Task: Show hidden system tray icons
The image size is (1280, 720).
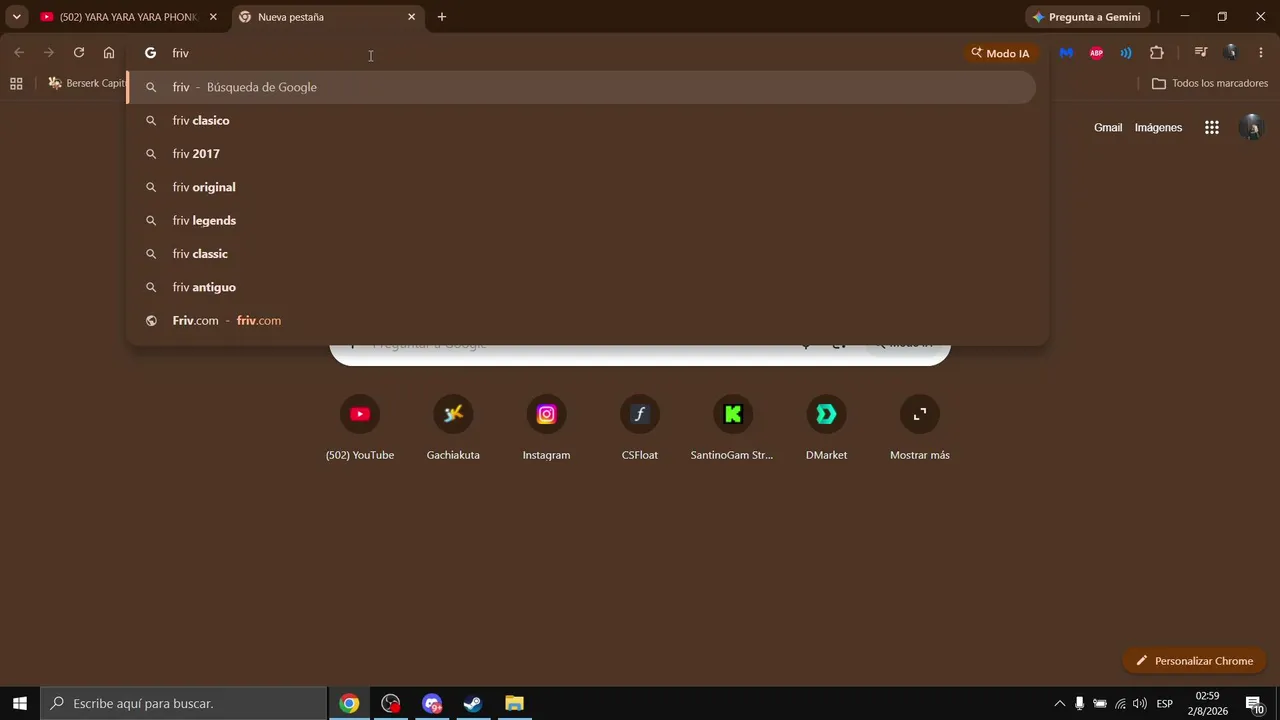Action: pos(1060,704)
